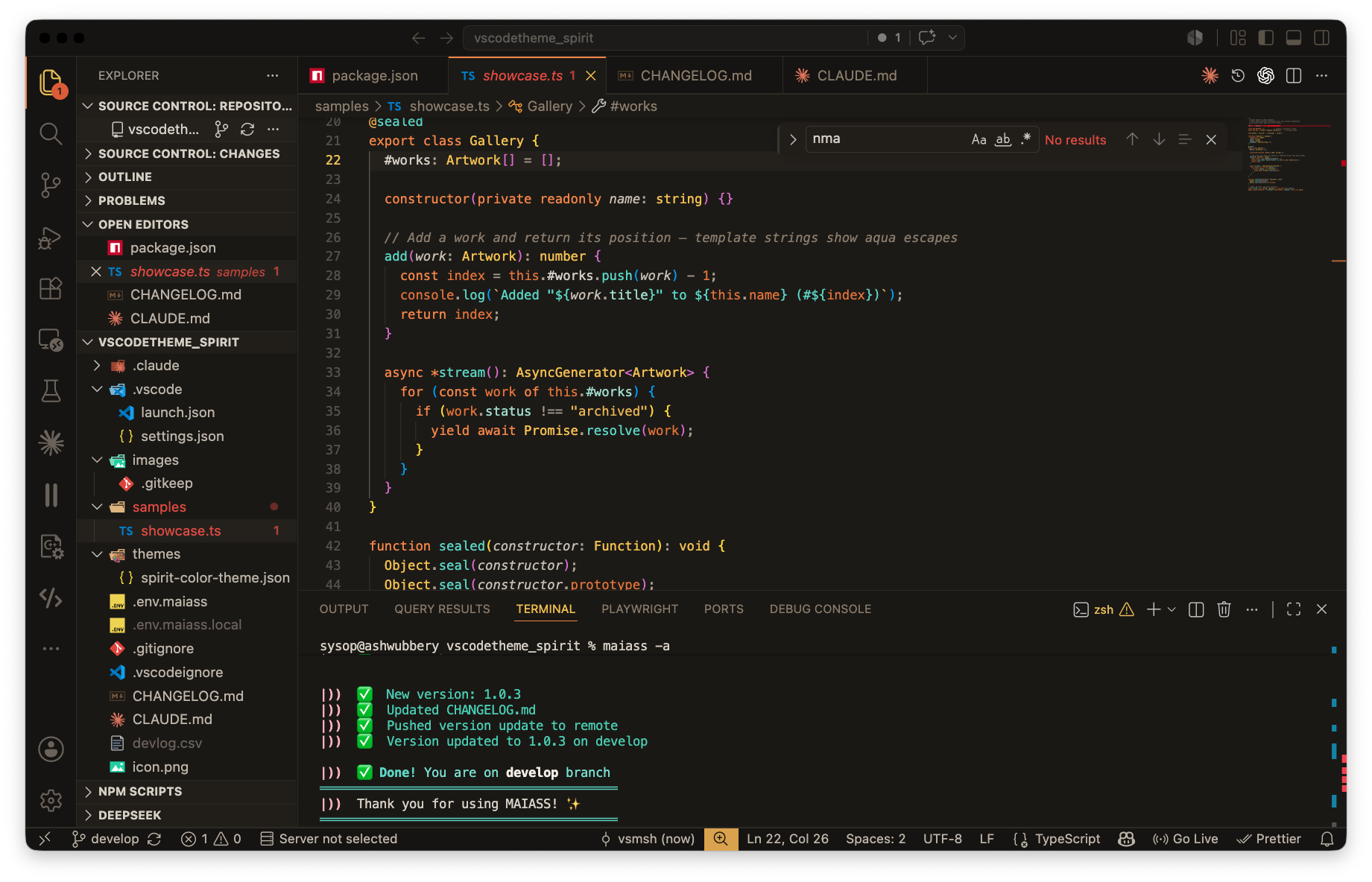
Task: Open the Accounts menu in activity bar
Action: [x=51, y=749]
